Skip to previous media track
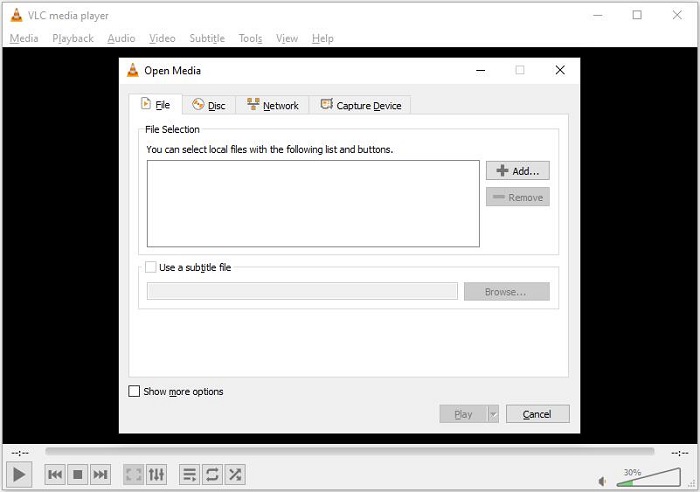Screen dimensions: 700x492 click(x=55, y=474)
